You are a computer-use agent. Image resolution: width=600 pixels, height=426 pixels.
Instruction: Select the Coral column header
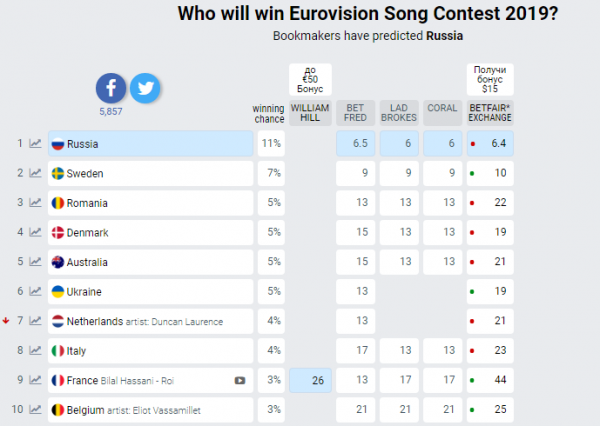[442, 113]
